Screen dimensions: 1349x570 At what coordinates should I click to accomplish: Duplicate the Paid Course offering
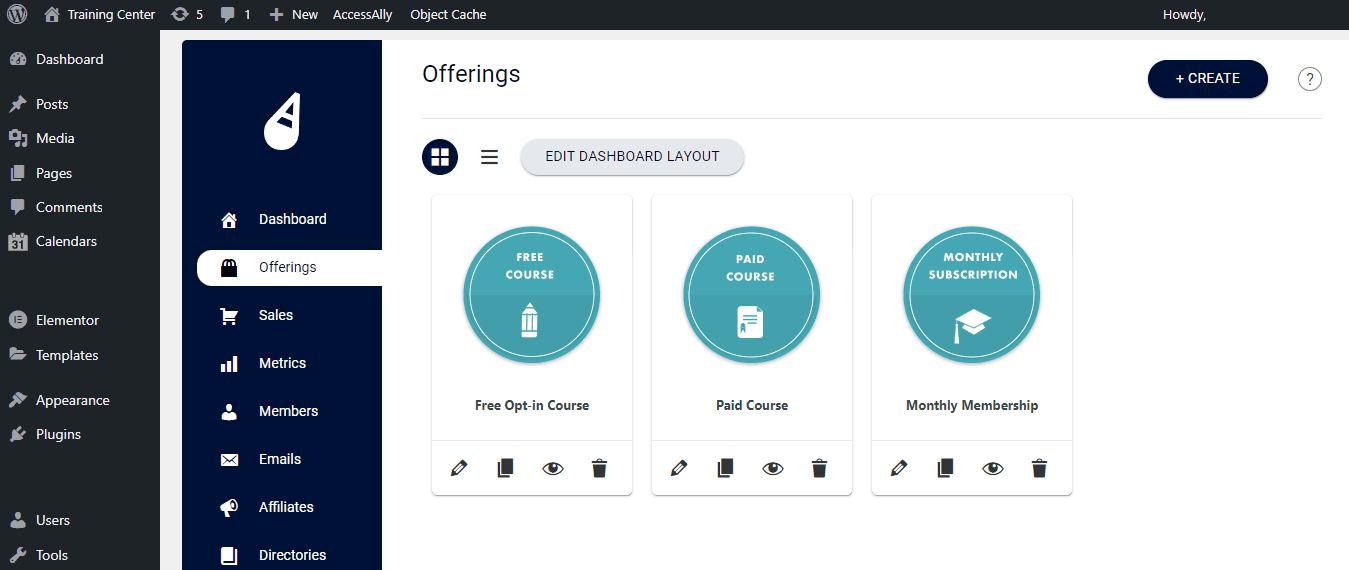click(x=725, y=468)
